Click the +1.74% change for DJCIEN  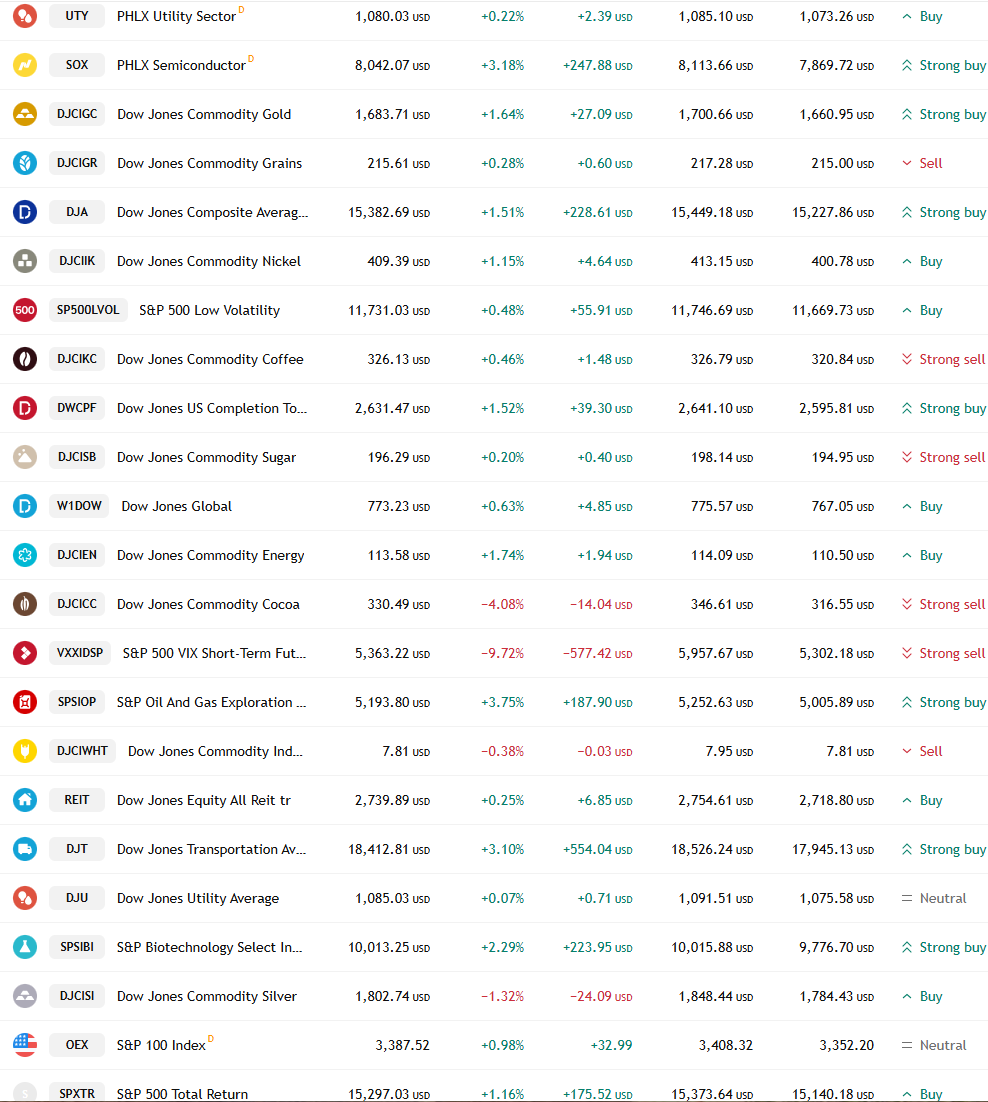tap(502, 555)
